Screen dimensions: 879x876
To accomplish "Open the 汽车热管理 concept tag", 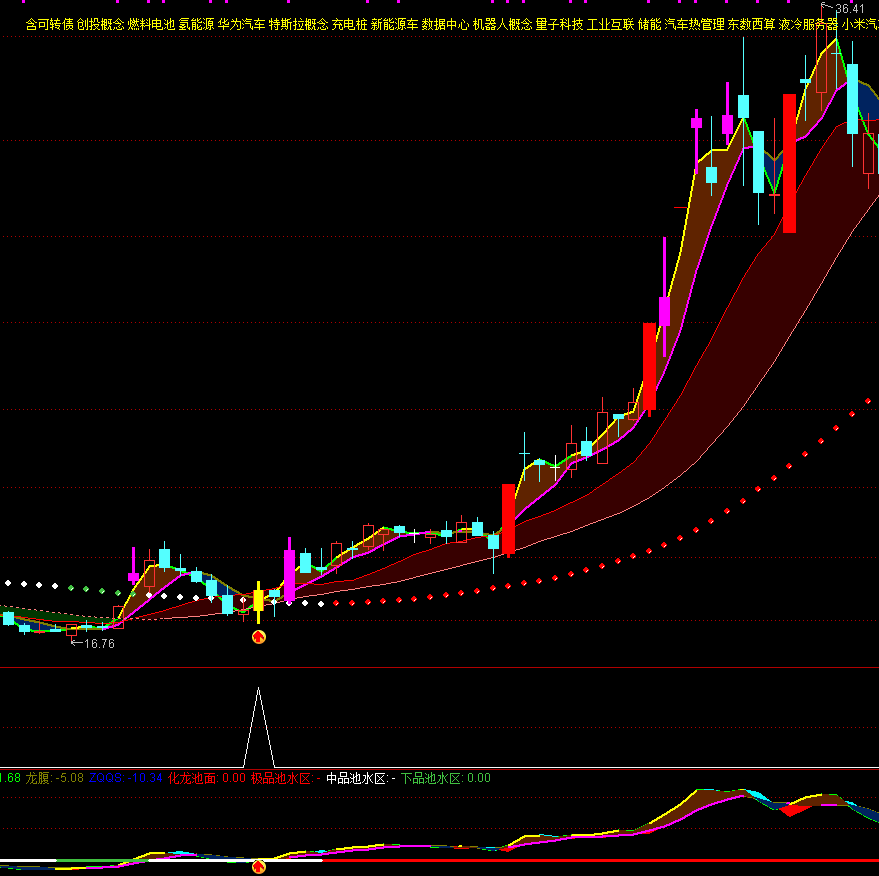I will 694,24.
